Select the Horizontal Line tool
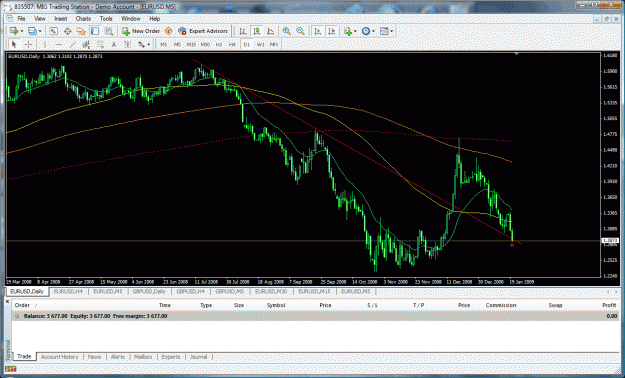The width and height of the screenshot is (625, 378). [x=59, y=44]
